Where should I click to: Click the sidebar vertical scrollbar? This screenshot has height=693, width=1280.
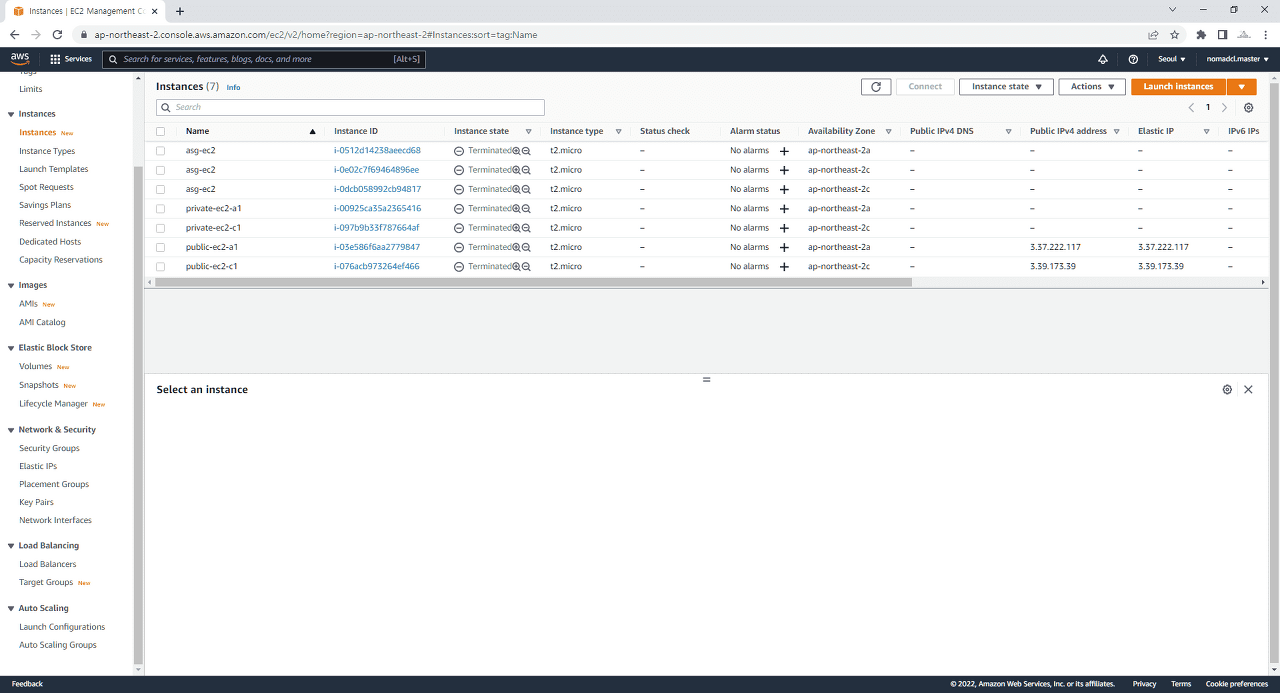[138, 415]
